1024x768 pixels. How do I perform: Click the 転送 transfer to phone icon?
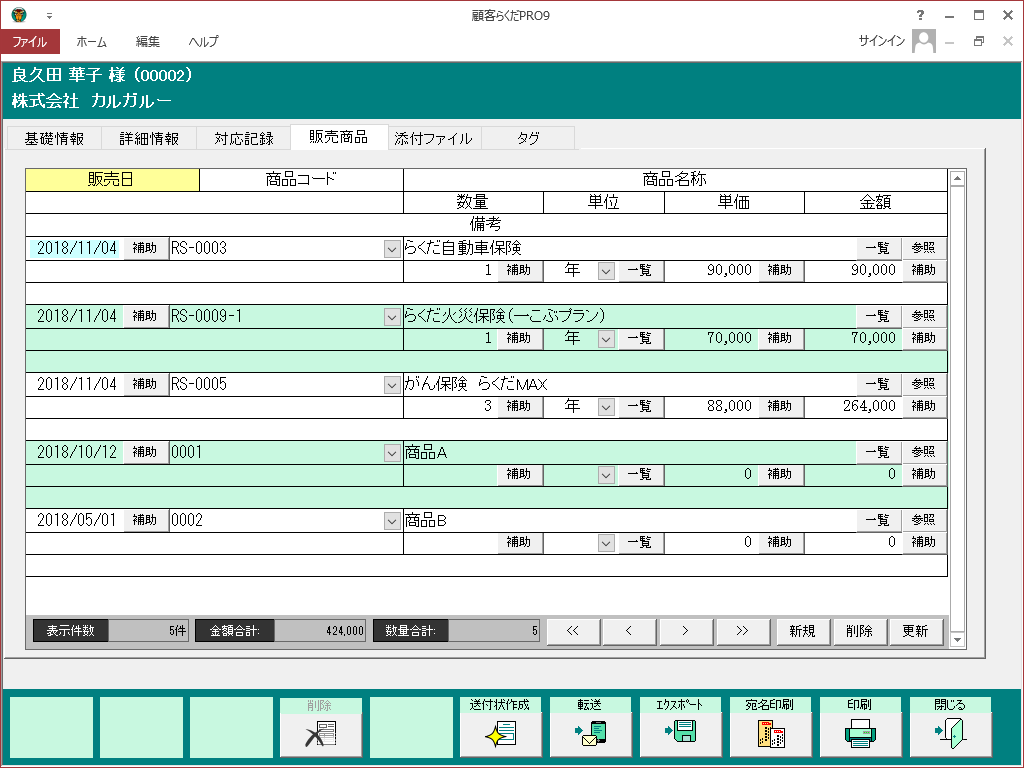pyautogui.click(x=590, y=733)
